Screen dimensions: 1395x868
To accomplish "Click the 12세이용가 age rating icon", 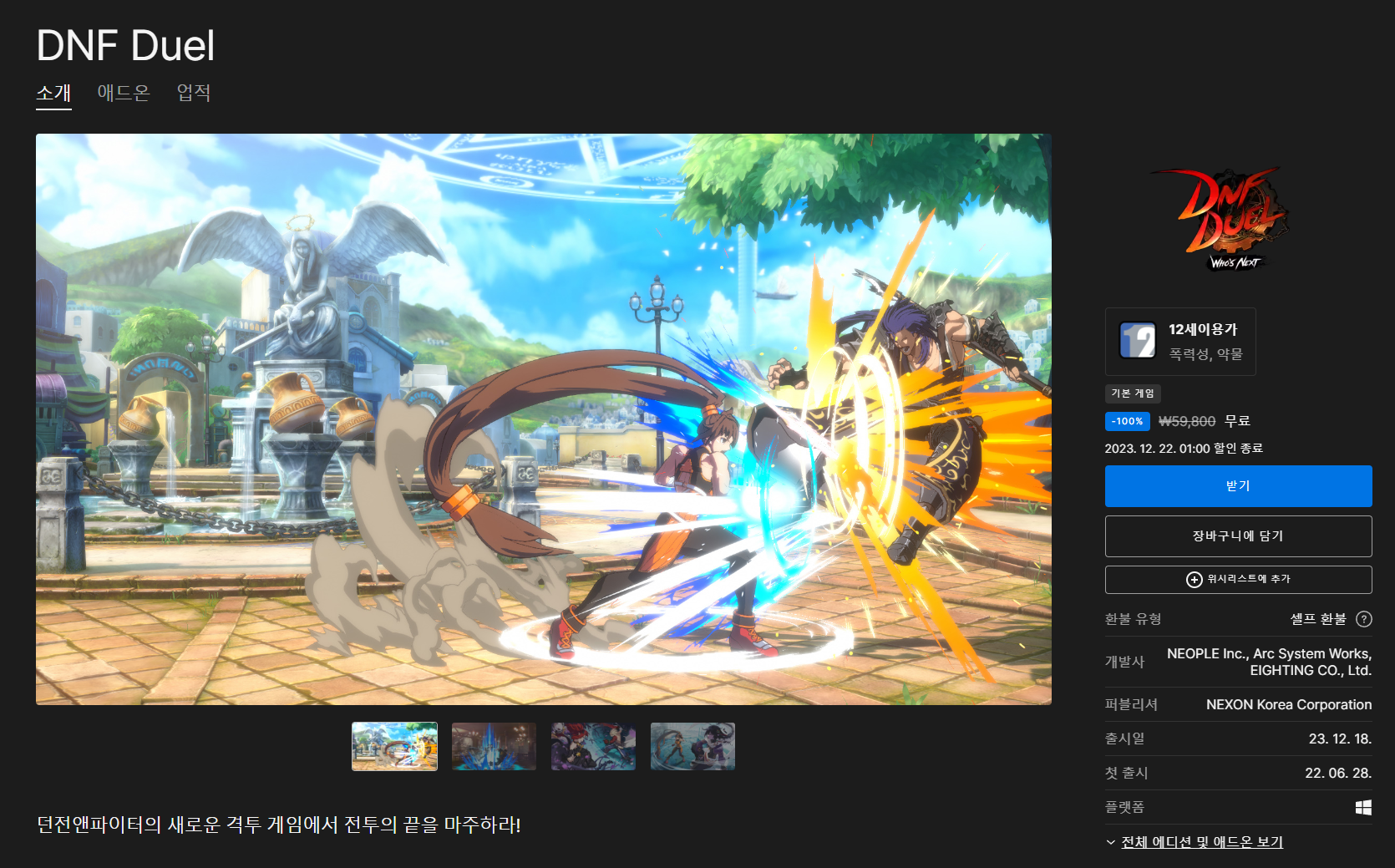I will tap(1138, 341).
